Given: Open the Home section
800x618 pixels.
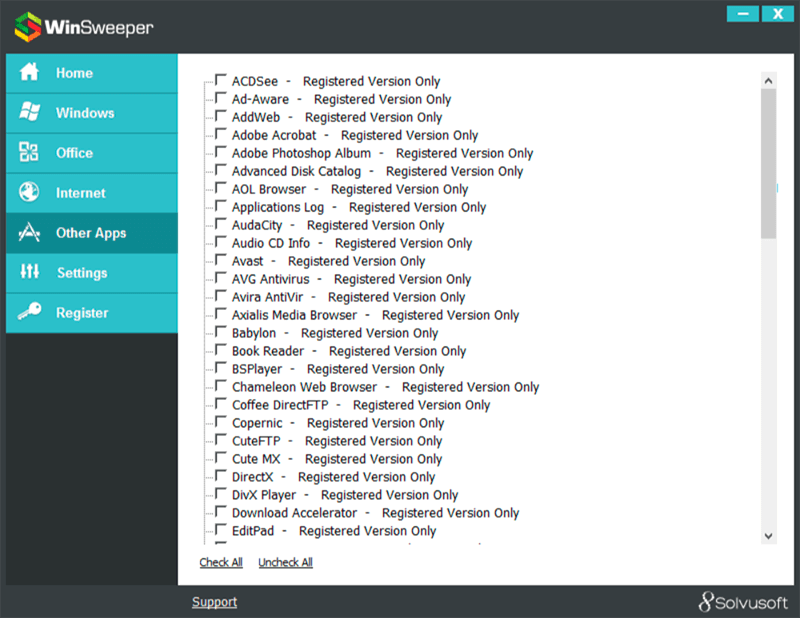Looking at the screenshot, I should pyautogui.click(x=92, y=73).
